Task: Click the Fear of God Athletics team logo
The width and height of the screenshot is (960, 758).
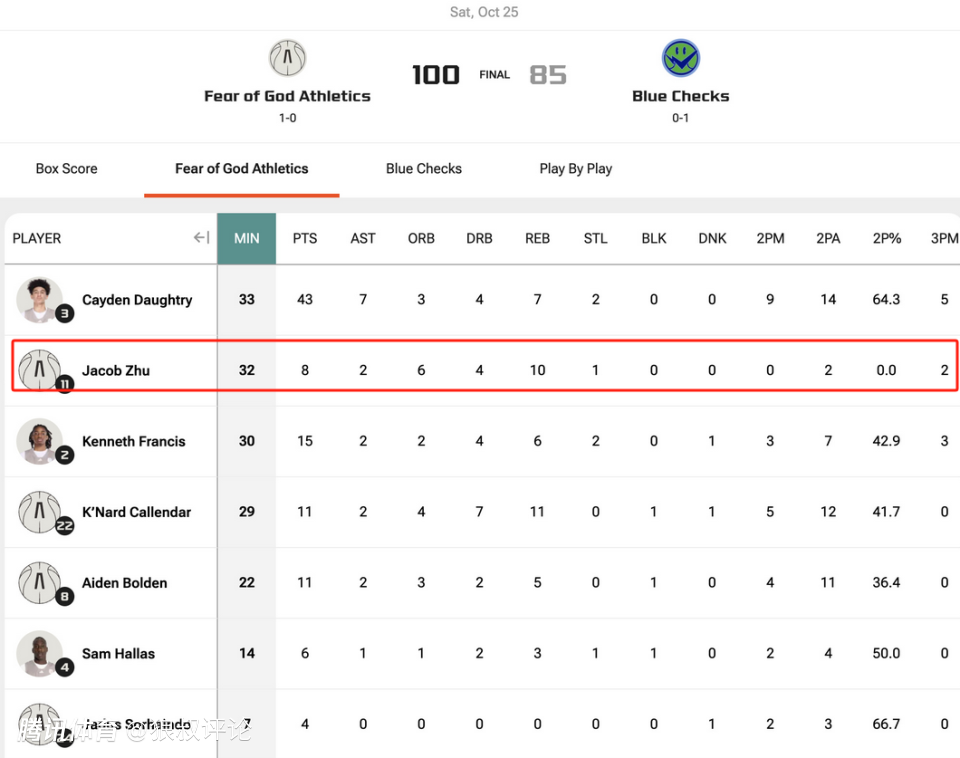Action: tap(287, 58)
